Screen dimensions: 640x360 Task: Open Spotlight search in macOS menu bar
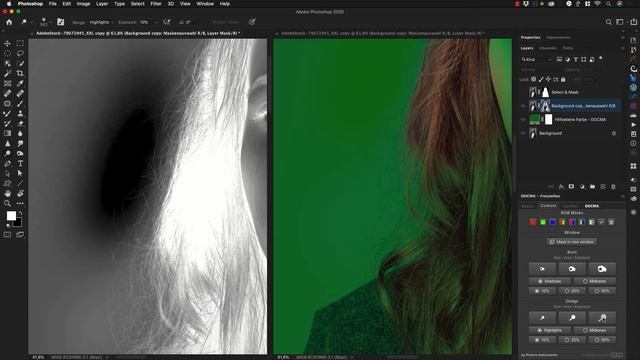(608, 4)
